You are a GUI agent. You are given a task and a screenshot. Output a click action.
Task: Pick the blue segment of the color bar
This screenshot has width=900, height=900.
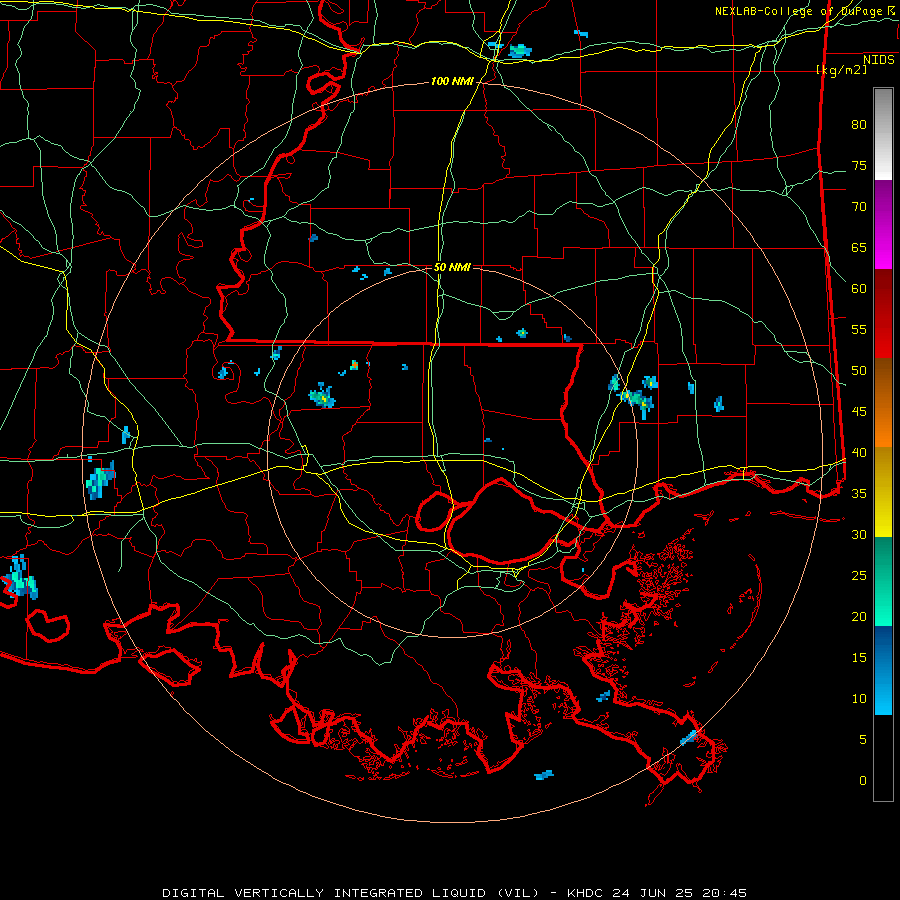883,670
